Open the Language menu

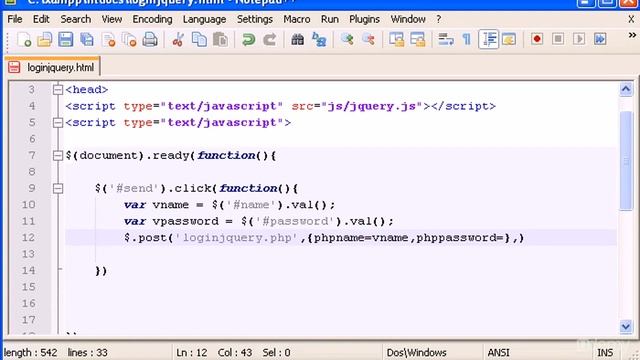[204, 19]
